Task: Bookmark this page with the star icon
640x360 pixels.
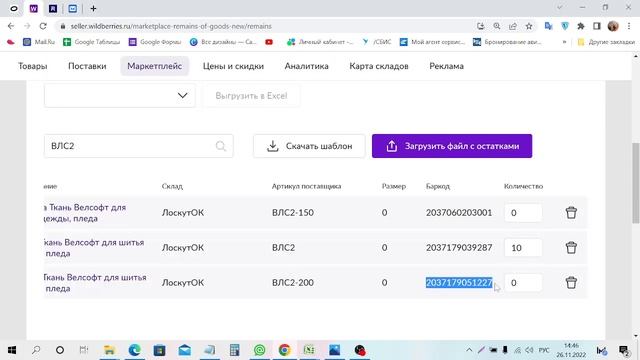Action: [529, 26]
